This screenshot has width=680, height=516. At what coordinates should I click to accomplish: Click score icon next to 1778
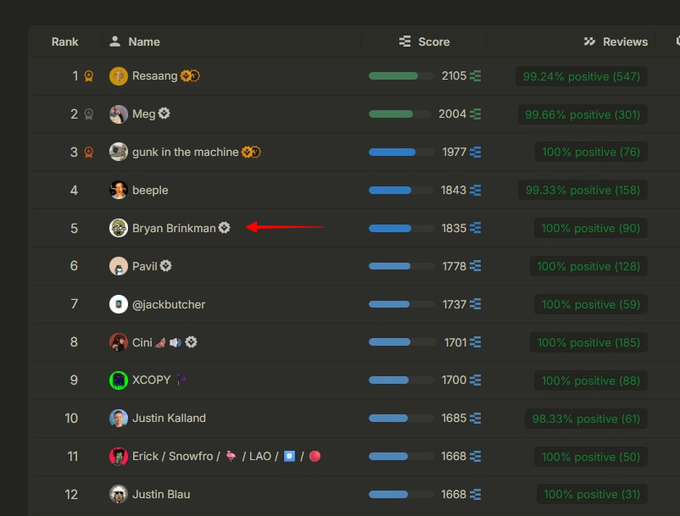pyautogui.click(x=475, y=266)
